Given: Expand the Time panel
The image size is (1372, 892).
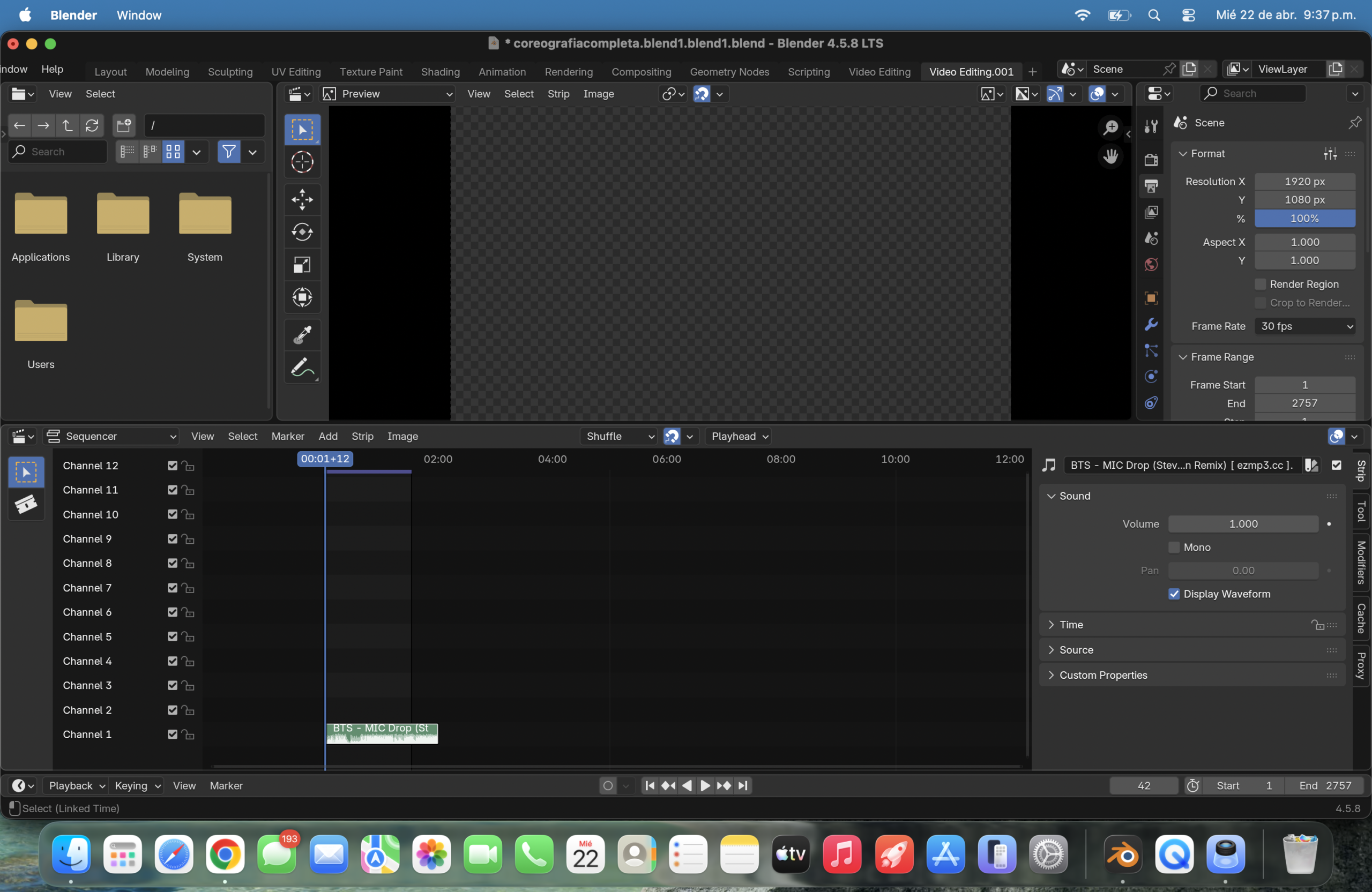Looking at the screenshot, I should [1071, 625].
